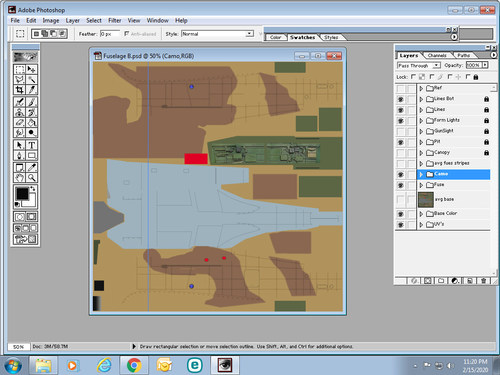Click the foreground color swatch
This screenshot has height=375, width=500.
tap(22, 193)
